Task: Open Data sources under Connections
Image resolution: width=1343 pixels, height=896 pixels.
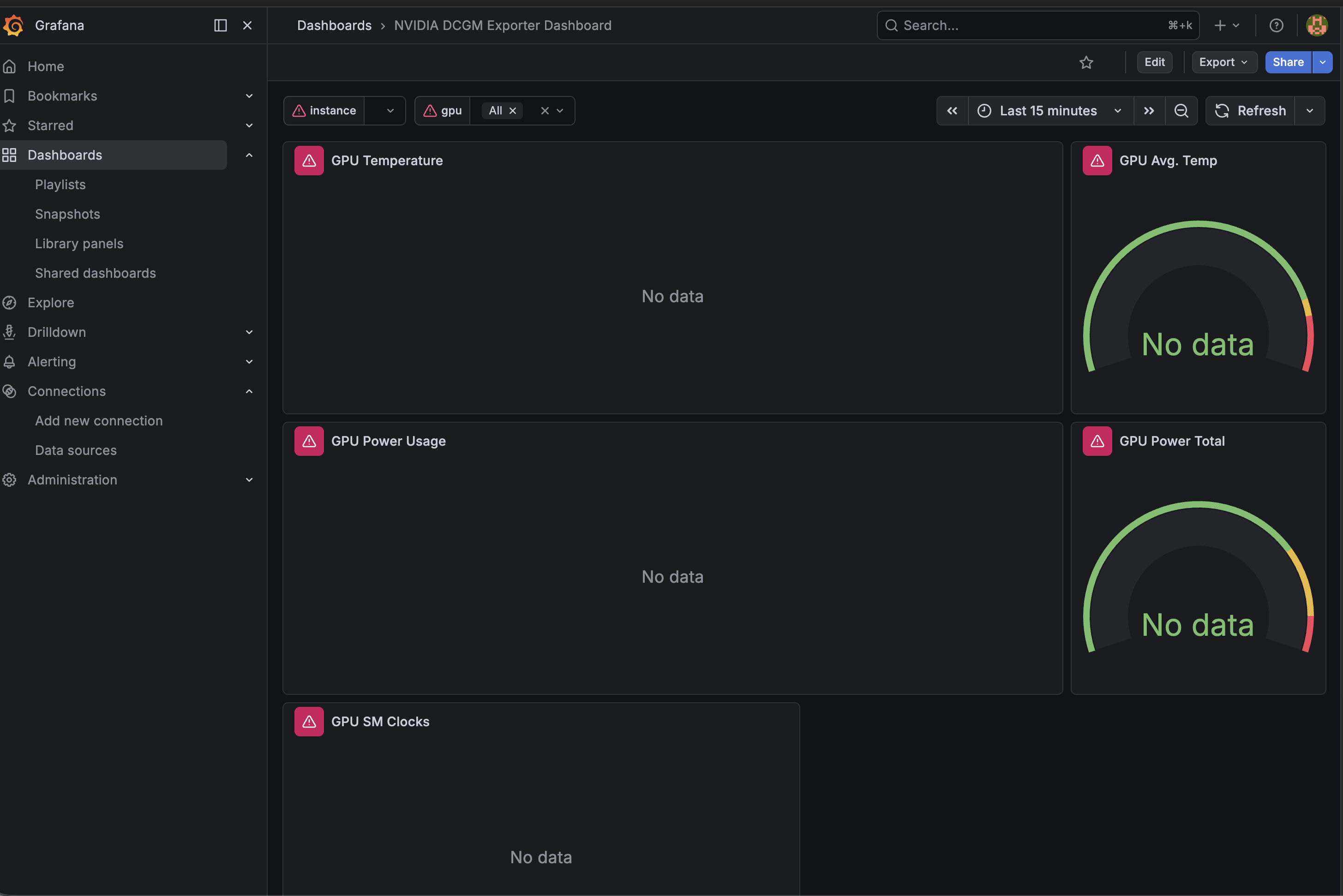Action: 75,450
